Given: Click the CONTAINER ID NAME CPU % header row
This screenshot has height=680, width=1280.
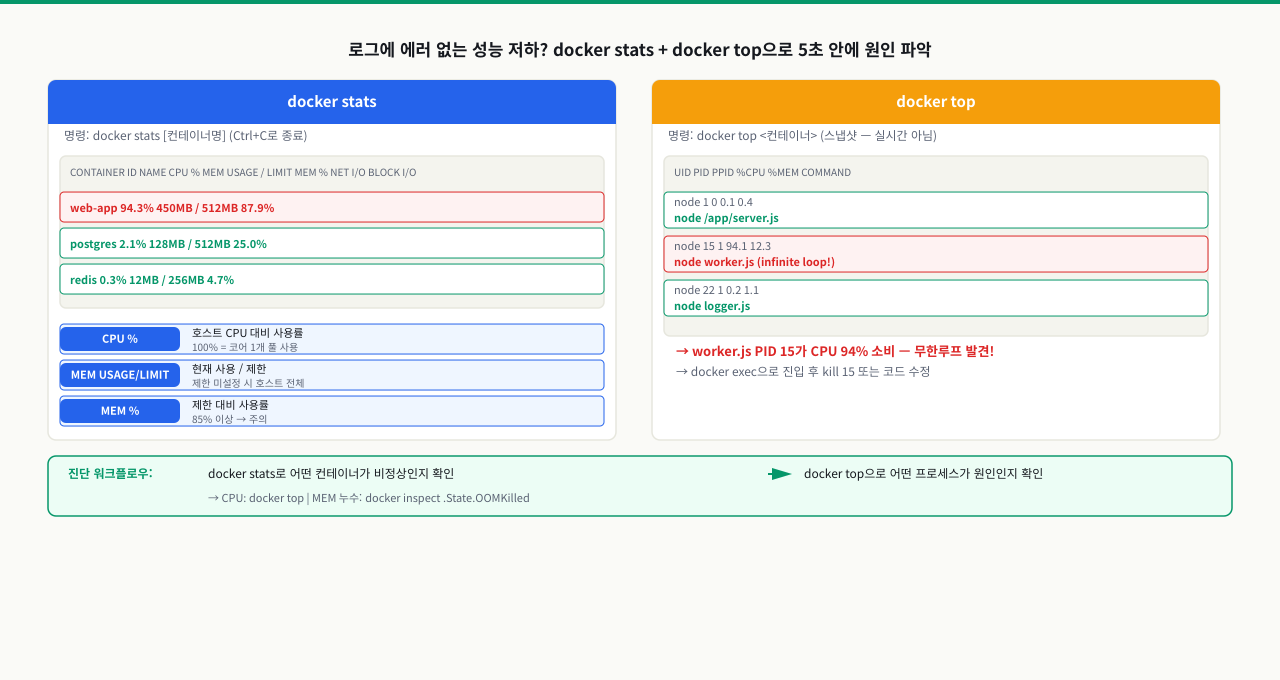Looking at the screenshot, I should coord(332,172).
